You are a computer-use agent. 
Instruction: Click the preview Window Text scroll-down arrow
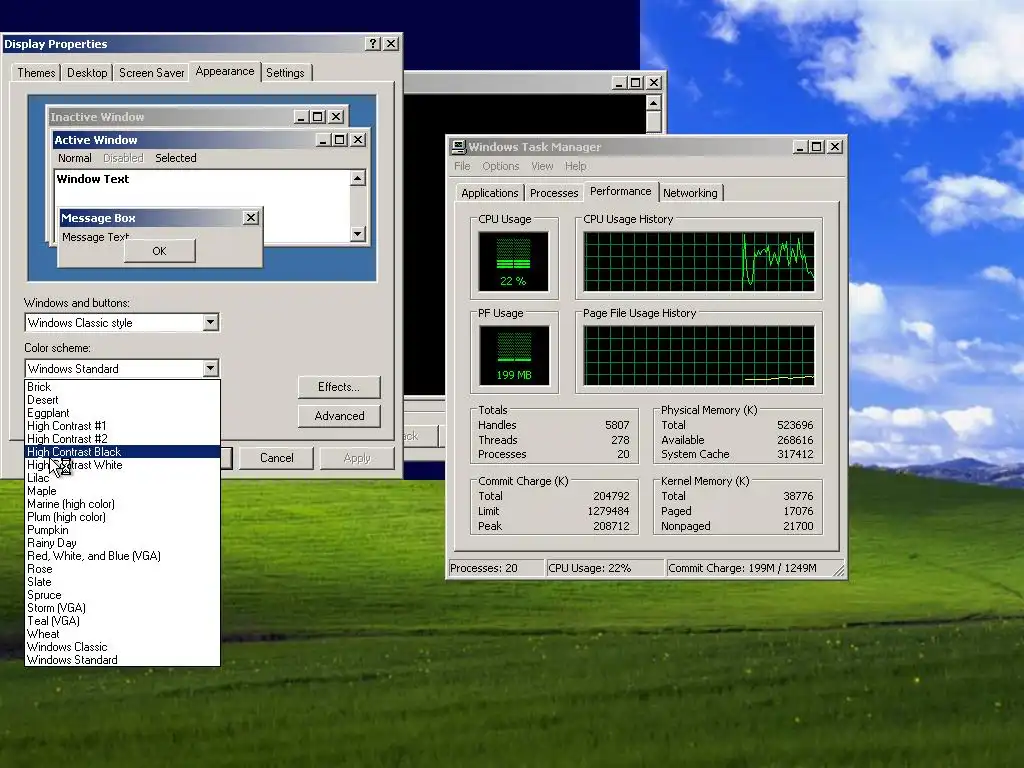click(357, 234)
